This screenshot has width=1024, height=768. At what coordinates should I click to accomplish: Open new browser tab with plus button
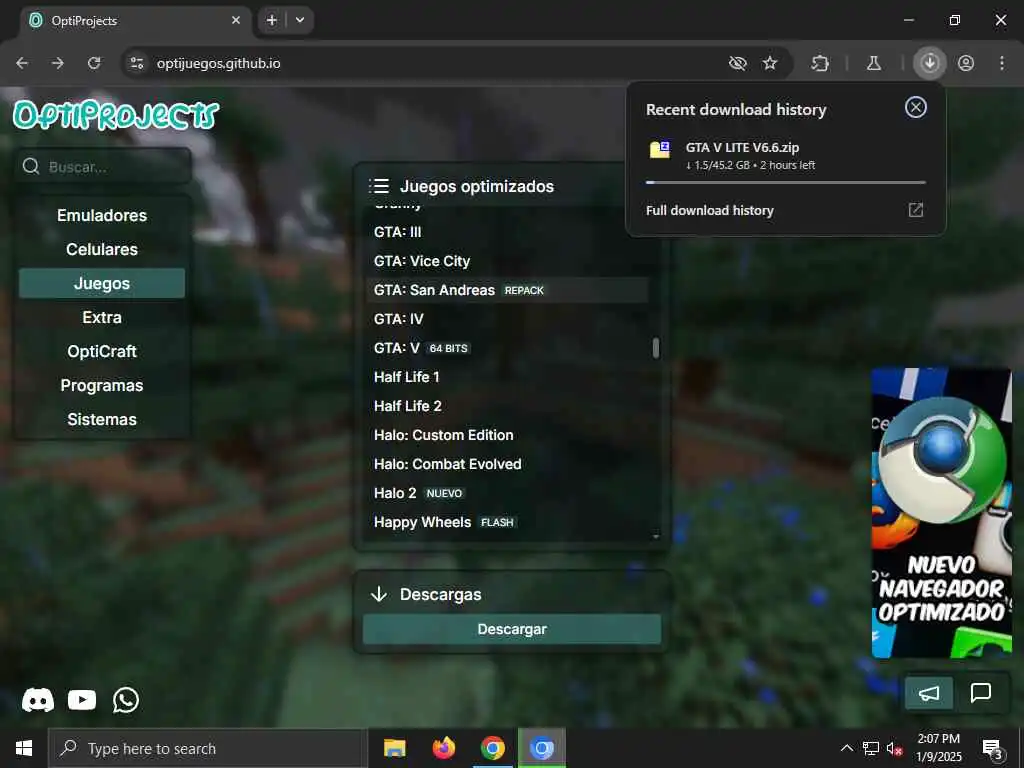(x=272, y=20)
